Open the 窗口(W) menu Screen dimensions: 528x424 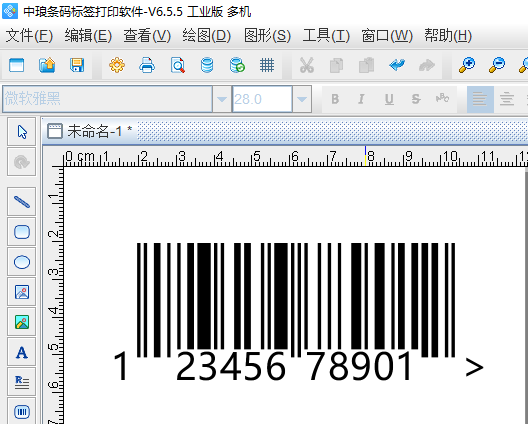[x=387, y=36]
